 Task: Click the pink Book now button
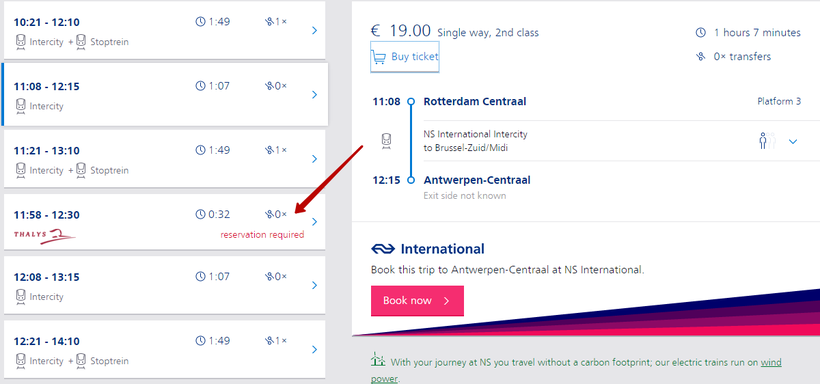click(x=417, y=301)
